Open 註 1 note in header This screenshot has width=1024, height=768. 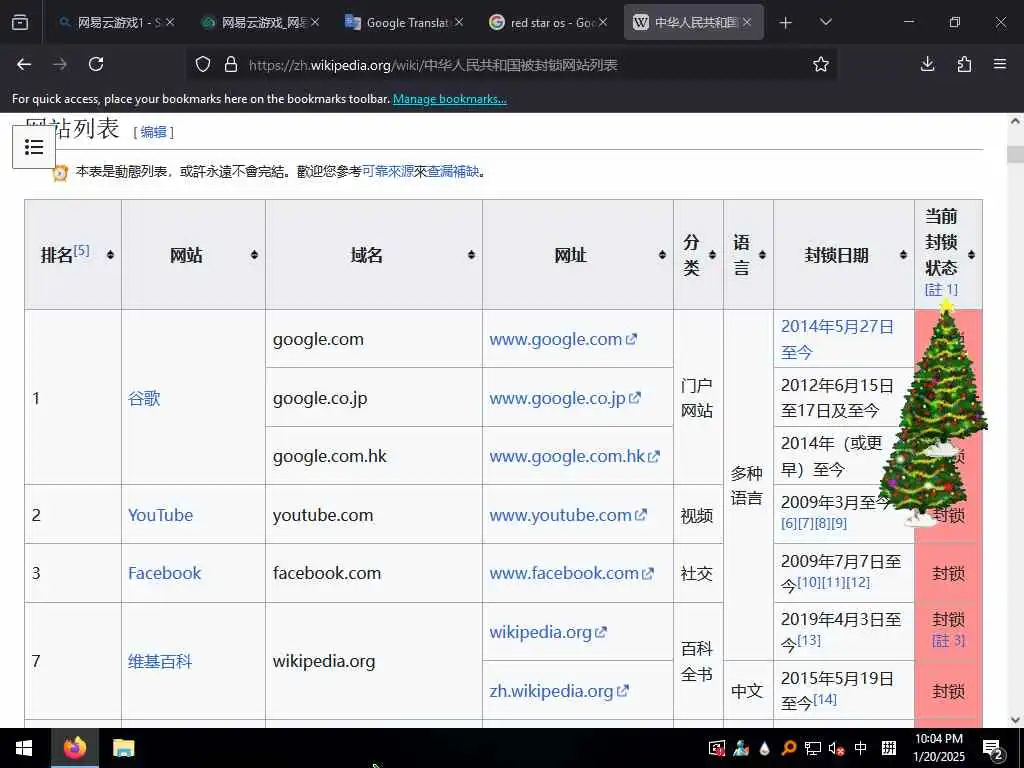941,289
